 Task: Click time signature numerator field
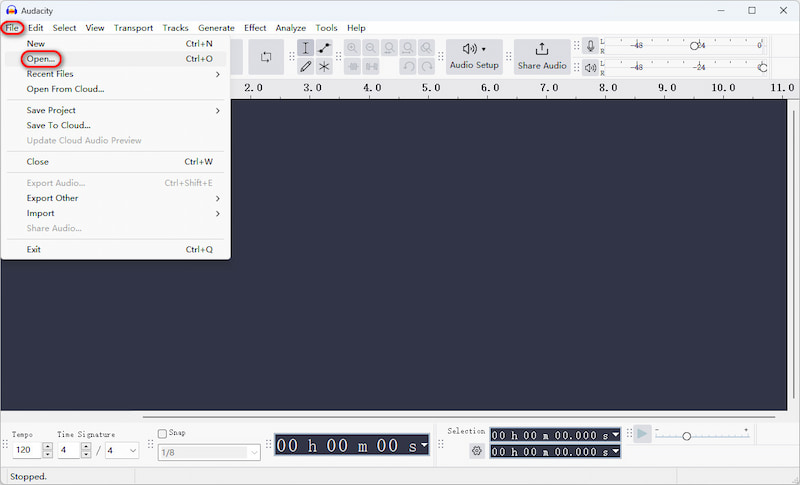[69, 450]
